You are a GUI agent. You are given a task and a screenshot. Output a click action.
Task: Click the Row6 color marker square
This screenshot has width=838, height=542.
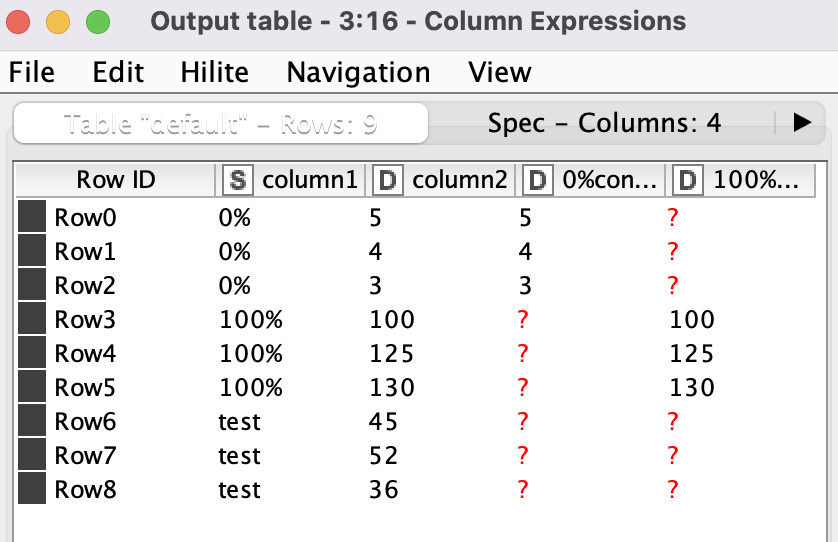click(x=32, y=422)
